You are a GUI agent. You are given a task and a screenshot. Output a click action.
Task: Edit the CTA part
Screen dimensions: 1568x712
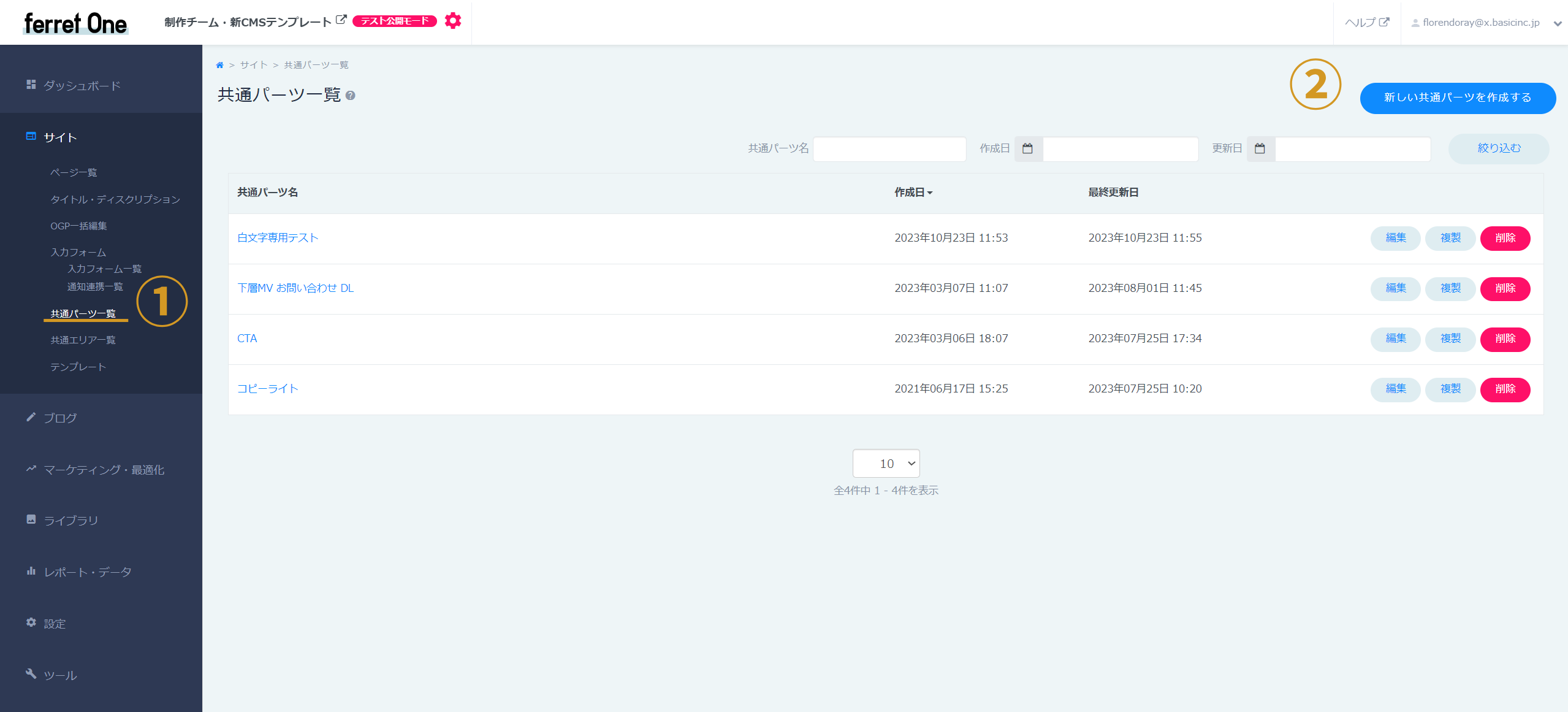1395,339
